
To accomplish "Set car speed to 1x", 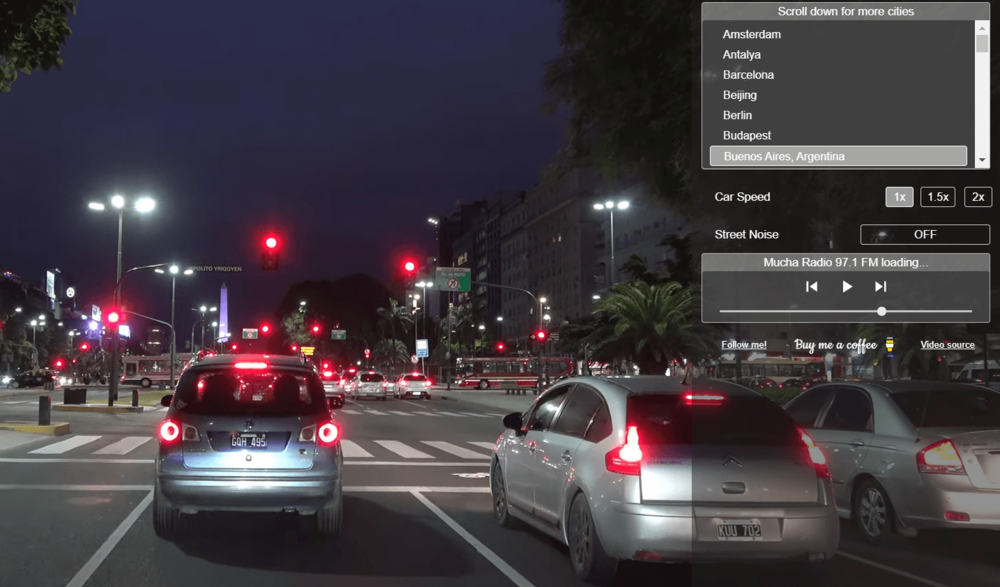I will point(899,197).
